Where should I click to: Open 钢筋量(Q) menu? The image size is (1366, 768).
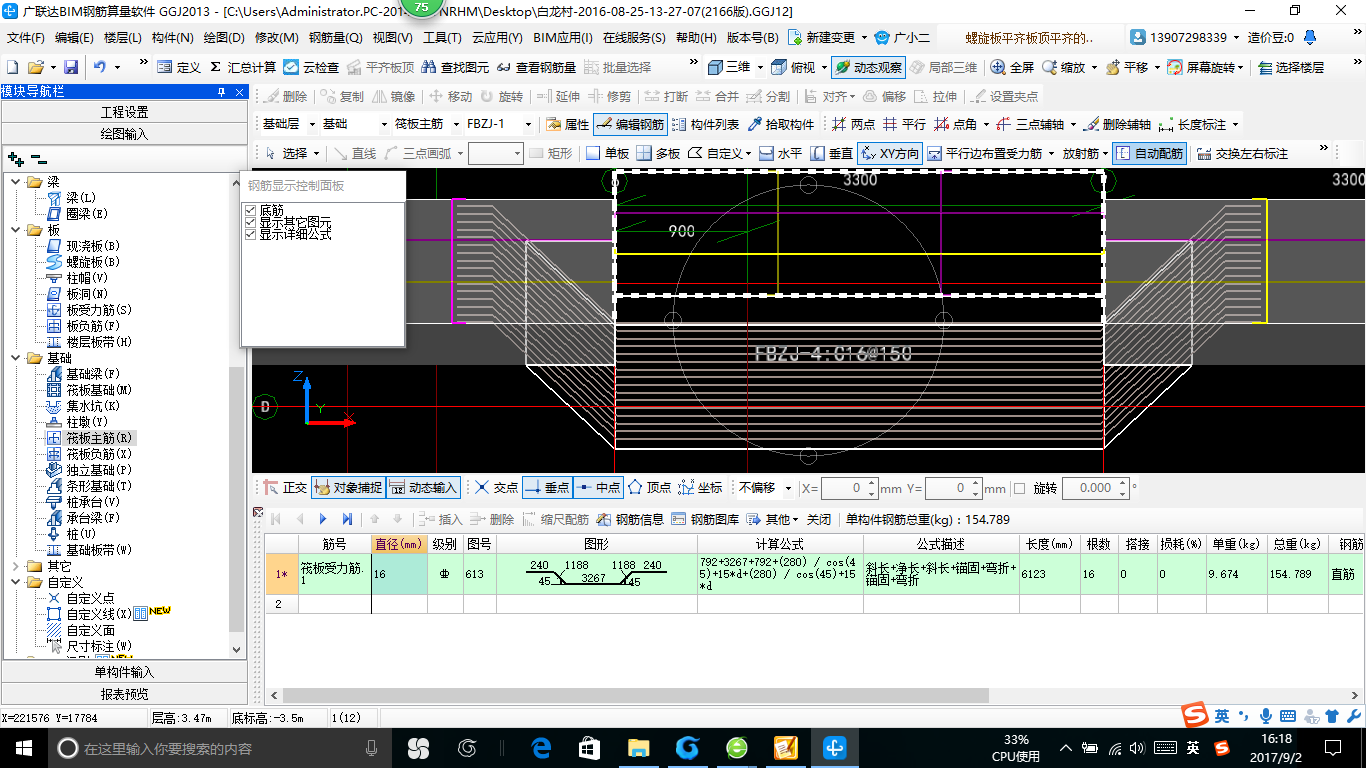click(x=335, y=37)
